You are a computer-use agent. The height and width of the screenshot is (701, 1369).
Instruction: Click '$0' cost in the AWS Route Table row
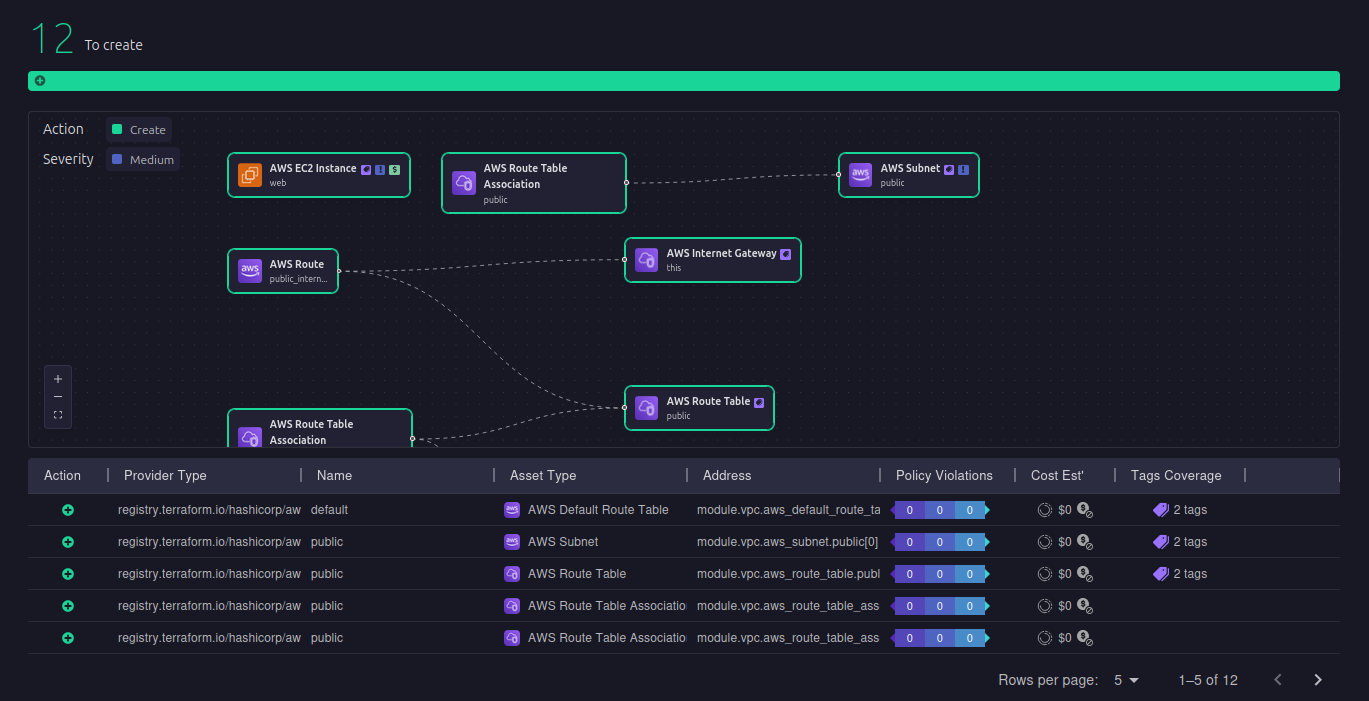coord(1064,574)
